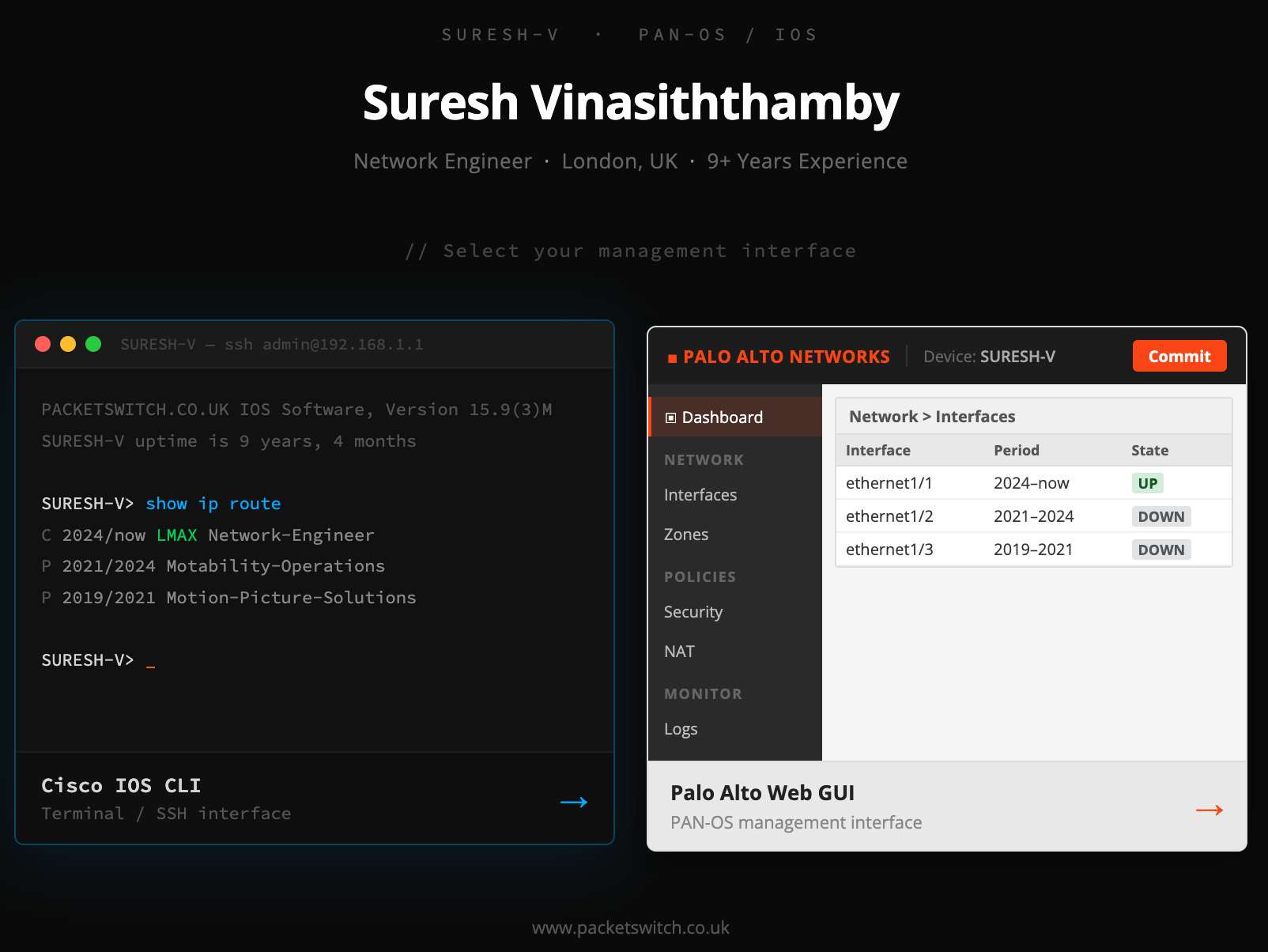The width and height of the screenshot is (1268, 952).
Task: Open Interfaces in the Network section
Action: tap(700, 495)
